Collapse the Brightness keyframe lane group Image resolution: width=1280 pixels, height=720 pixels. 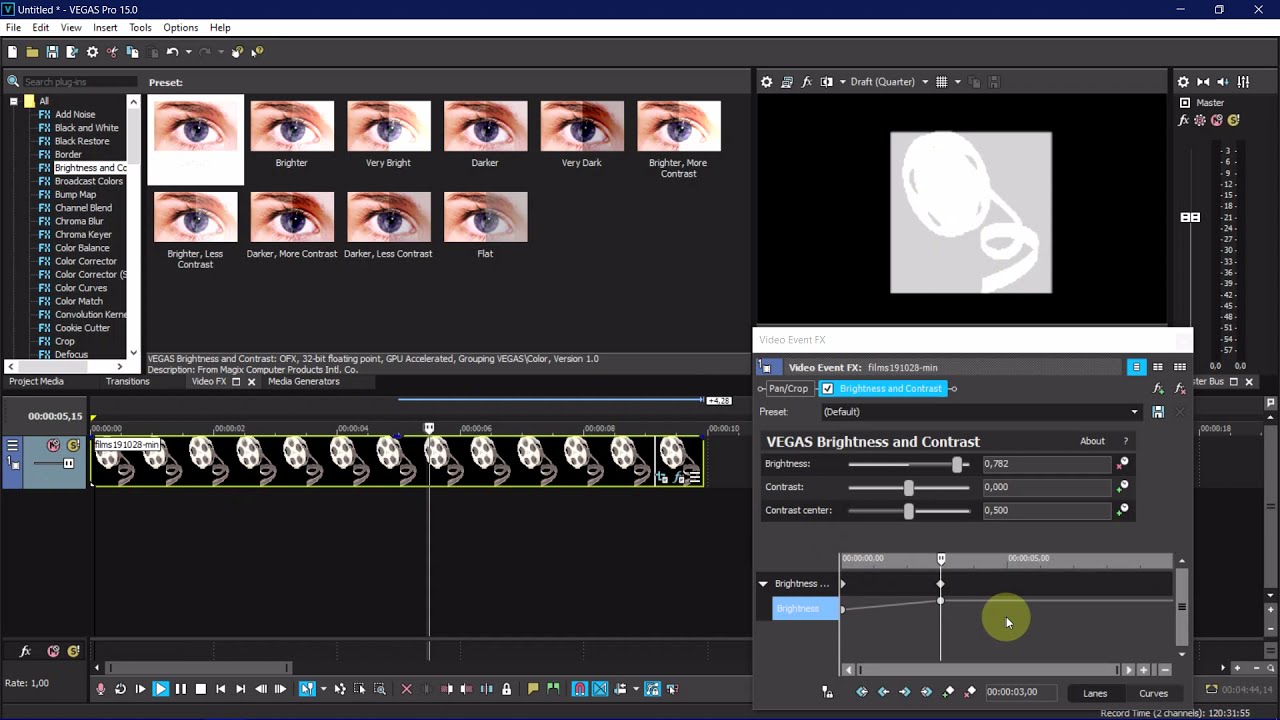pos(763,584)
